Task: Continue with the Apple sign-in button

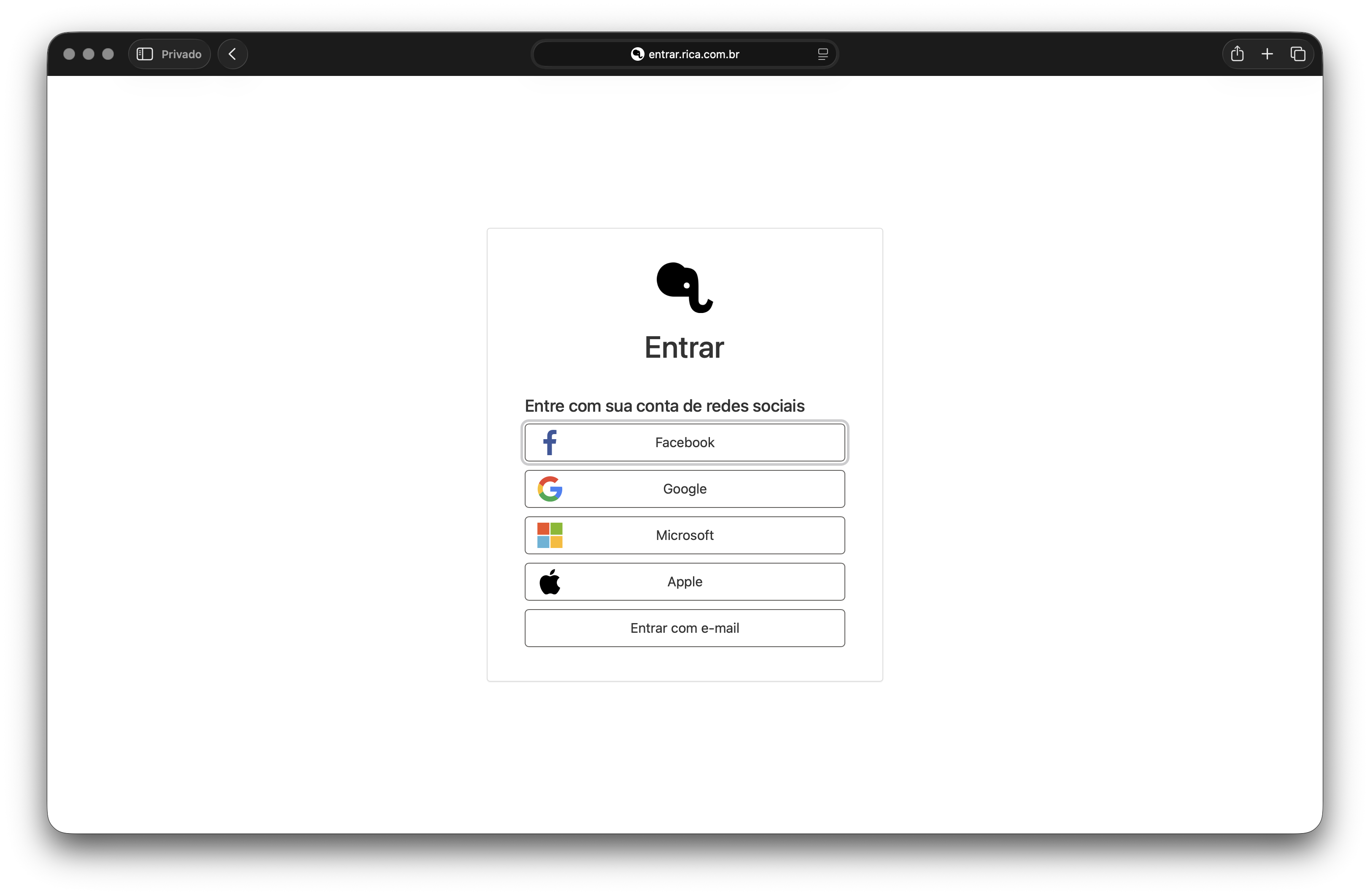Action: click(685, 582)
